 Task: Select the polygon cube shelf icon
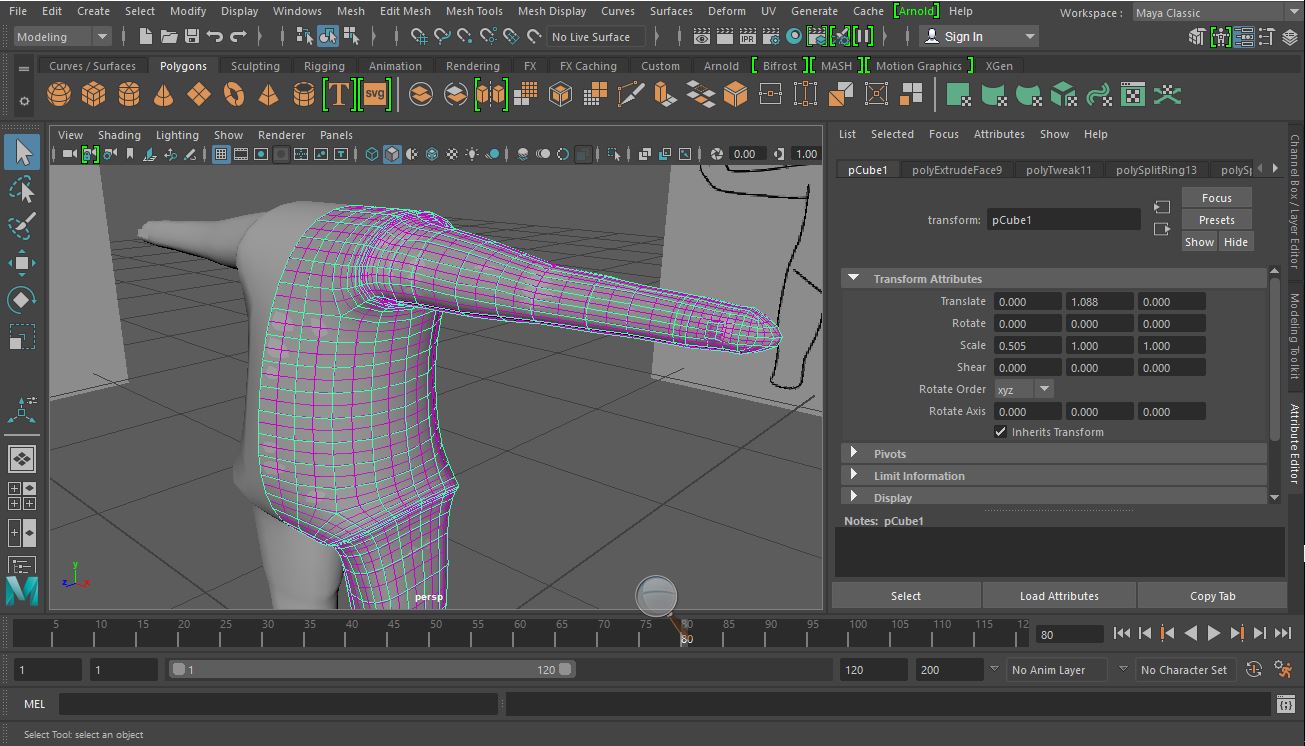92,93
